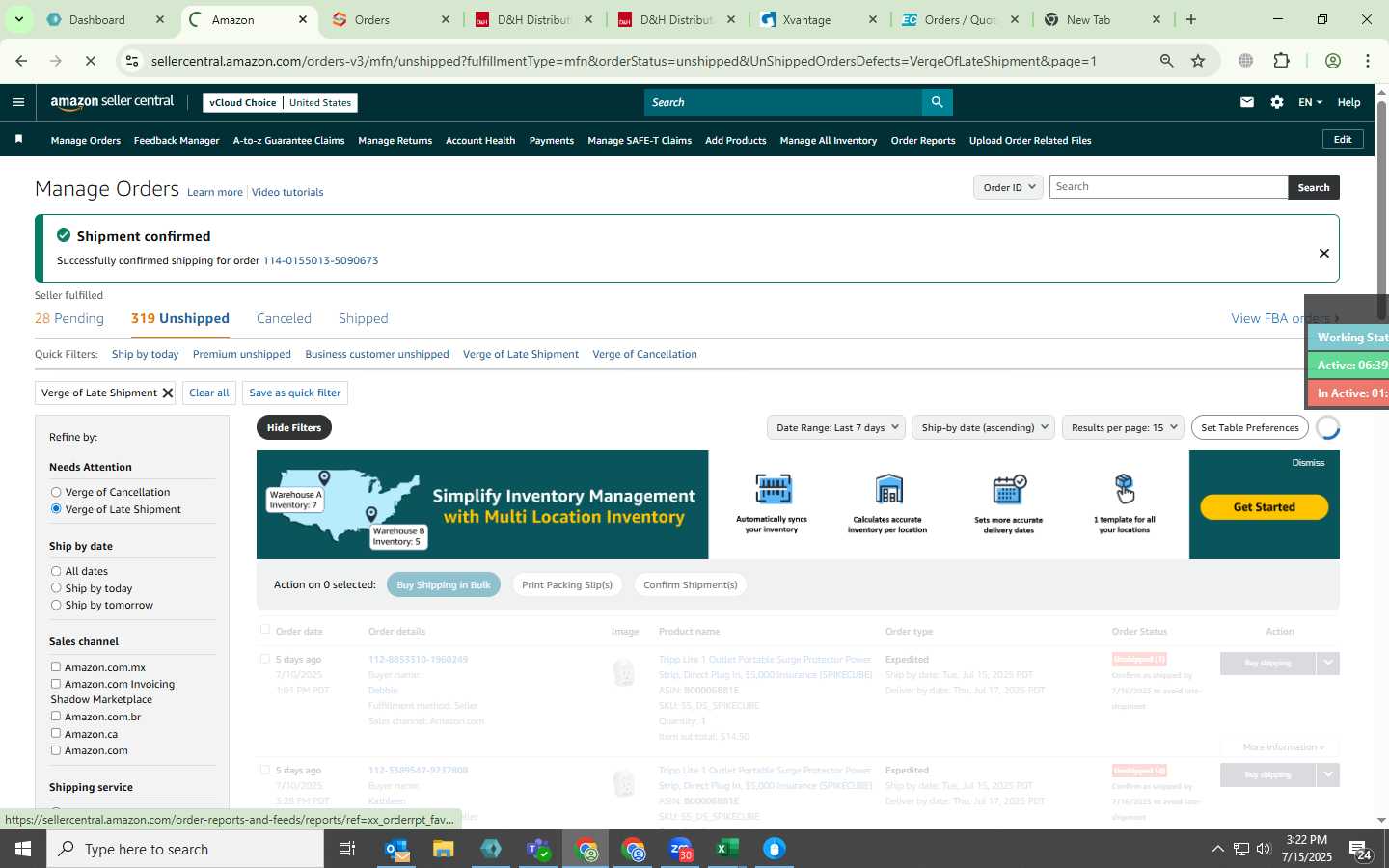Open order link 114-0155013-5090673
The image size is (1389, 868).
[x=320, y=260]
